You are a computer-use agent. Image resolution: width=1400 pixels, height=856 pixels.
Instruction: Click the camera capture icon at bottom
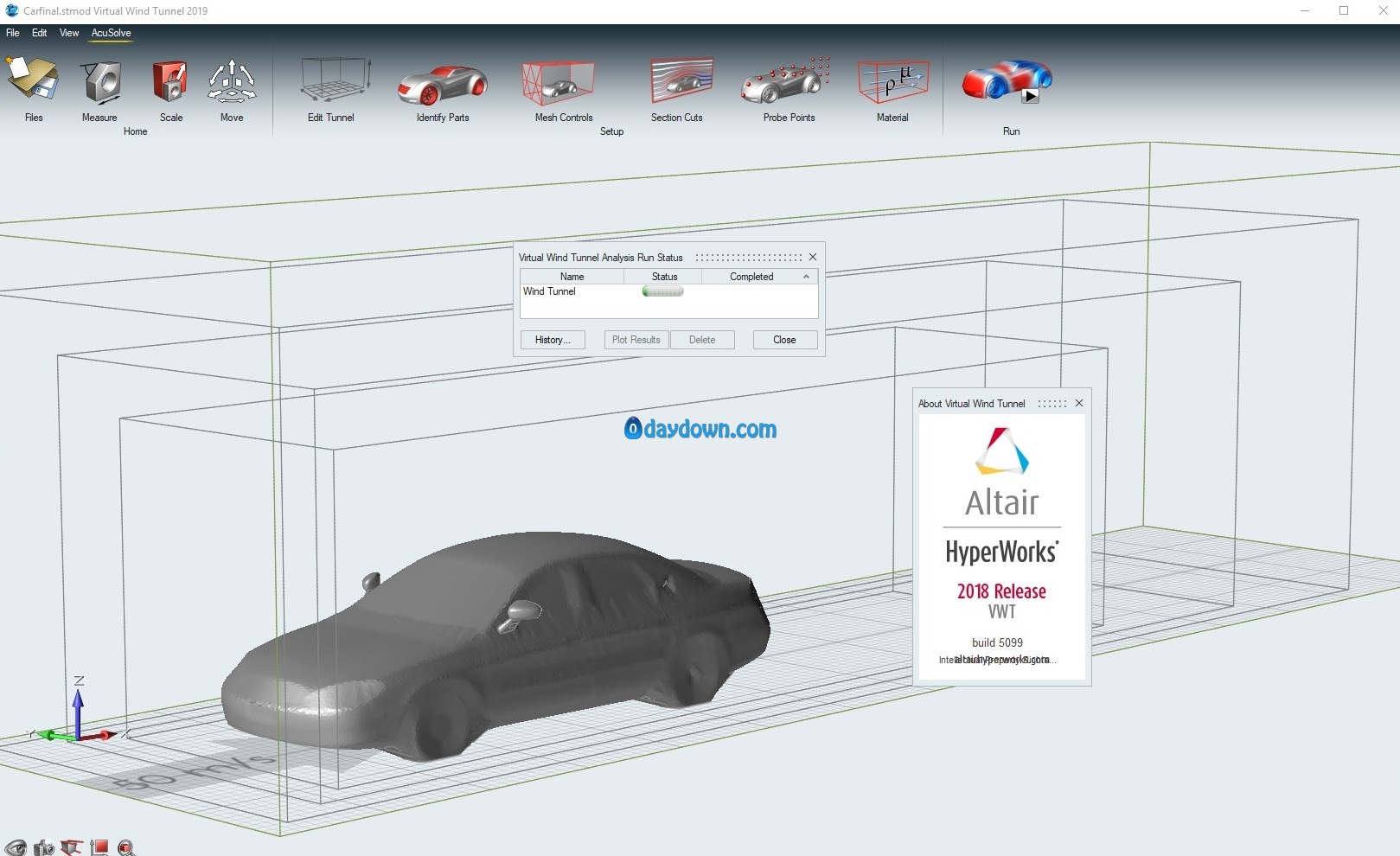[44, 847]
